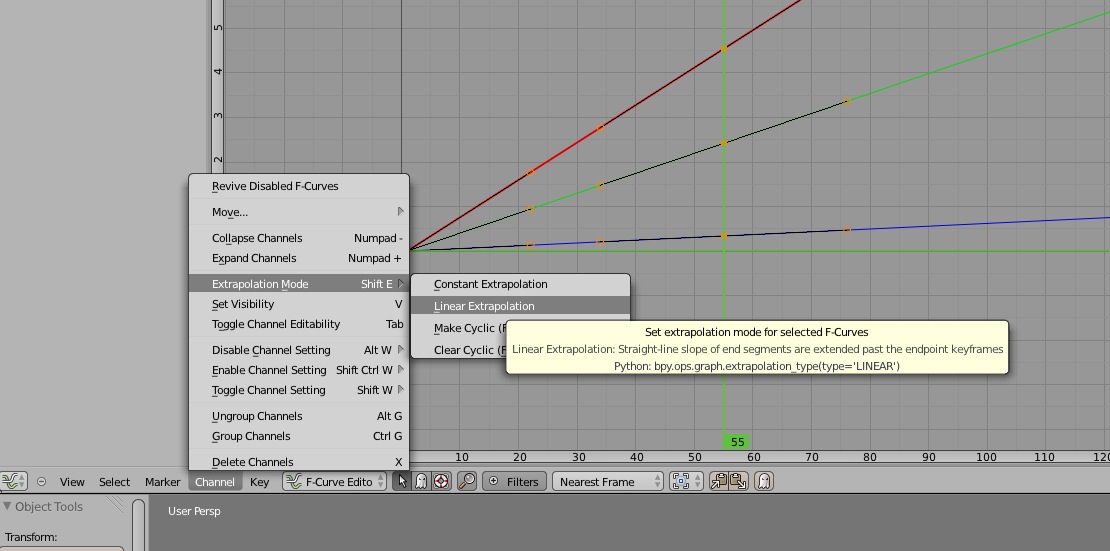Click the frame 55 indicator
Image resolution: width=1110 pixels, height=551 pixels.
(737, 442)
